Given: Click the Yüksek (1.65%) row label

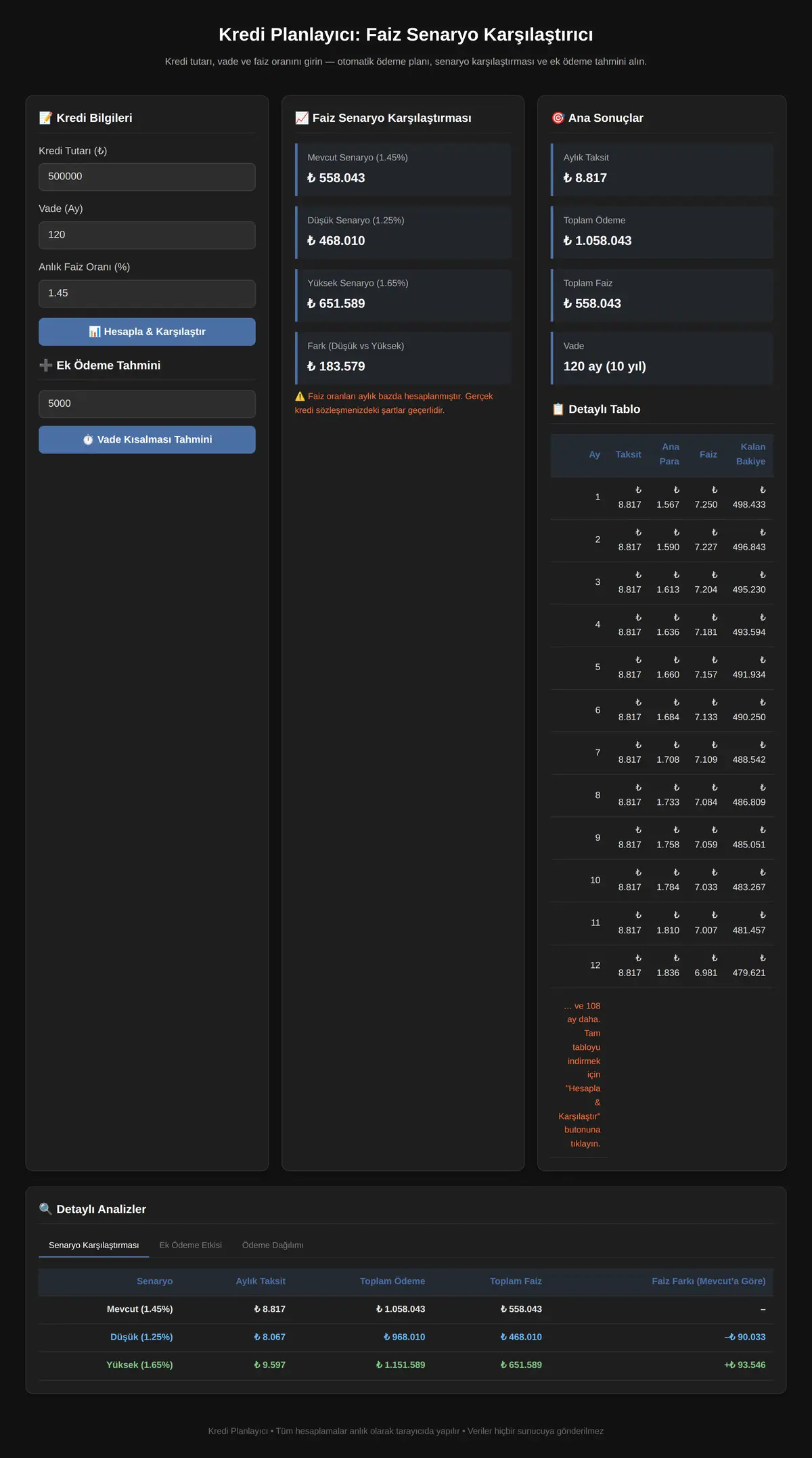Looking at the screenshot, I should click(139, 1365).
